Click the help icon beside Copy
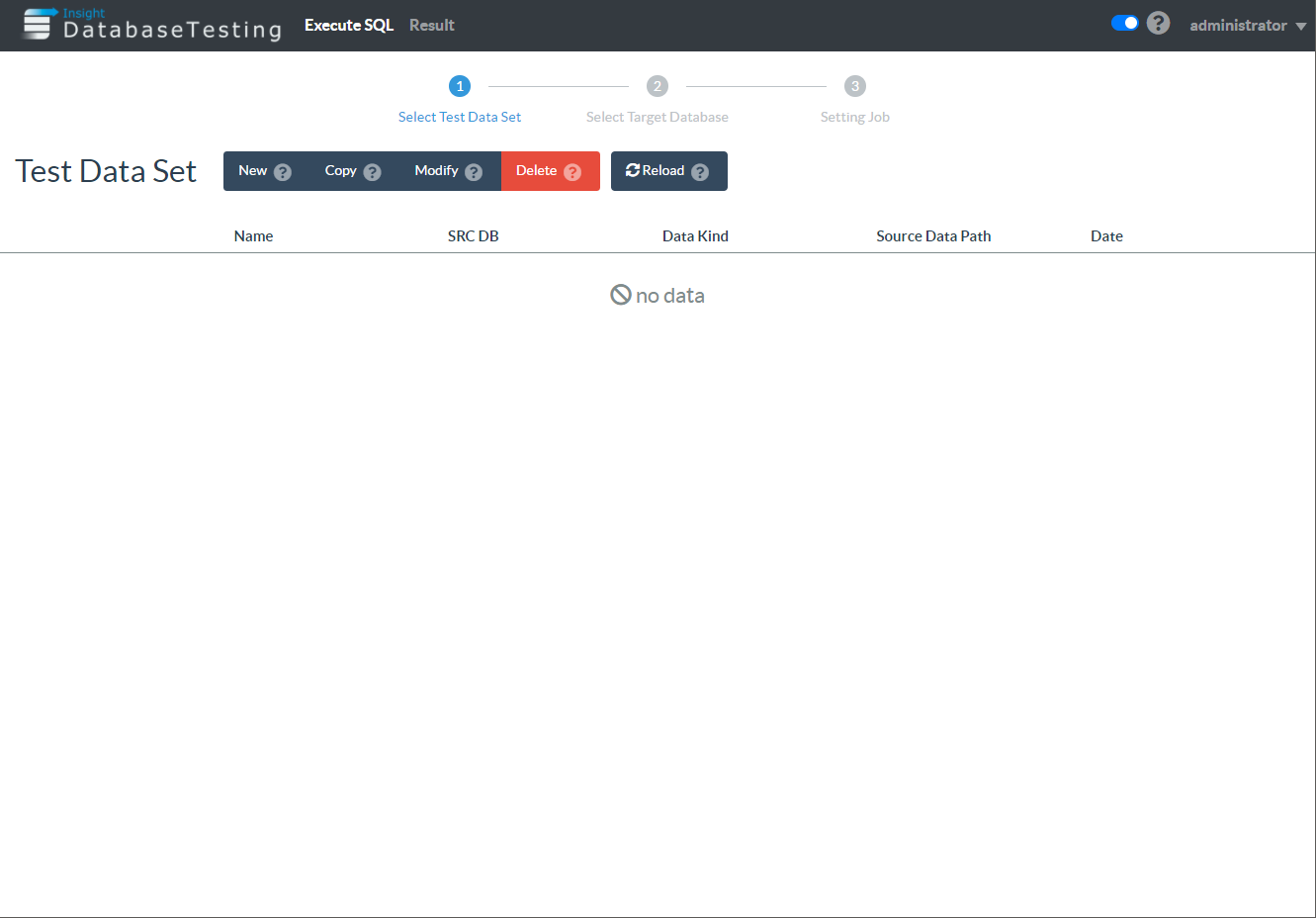Viewport: 1316px width, 918px height. click(372, 172)
